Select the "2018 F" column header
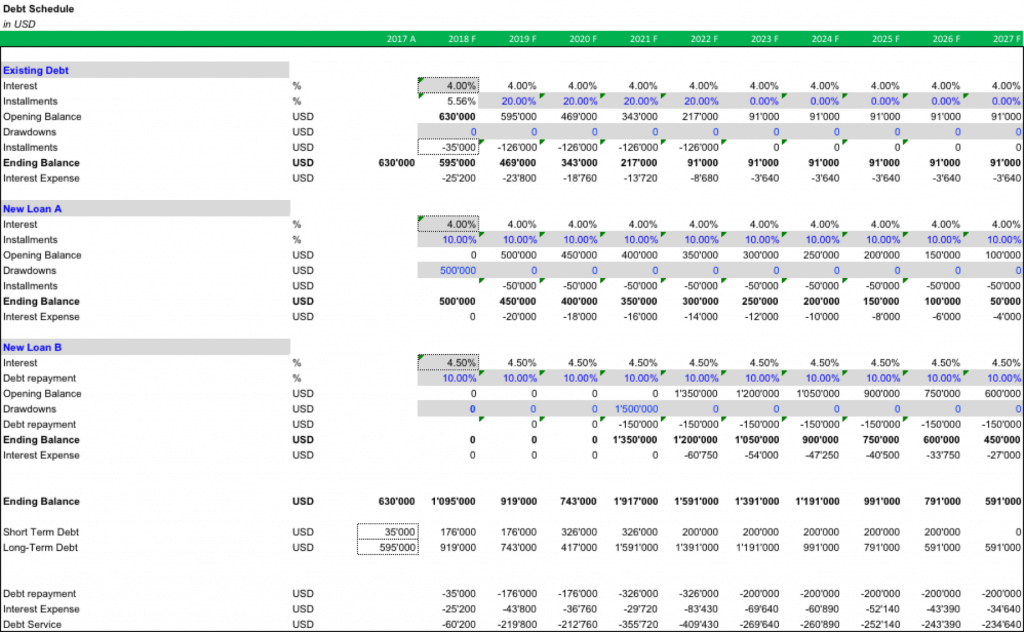The image size is (1024, 632). (462, 39)
